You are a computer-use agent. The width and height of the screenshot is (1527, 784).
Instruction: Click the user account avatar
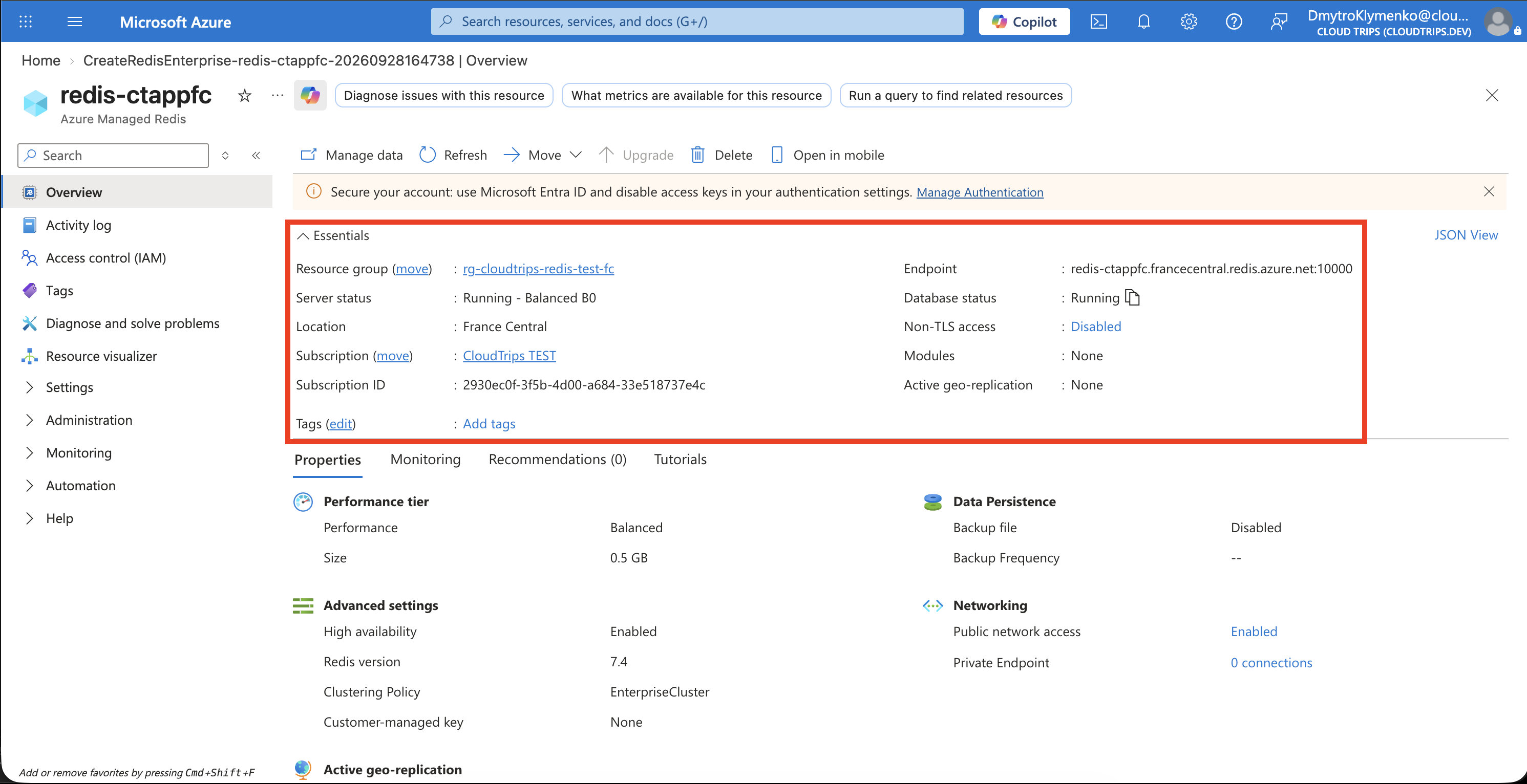[1498, 23]
